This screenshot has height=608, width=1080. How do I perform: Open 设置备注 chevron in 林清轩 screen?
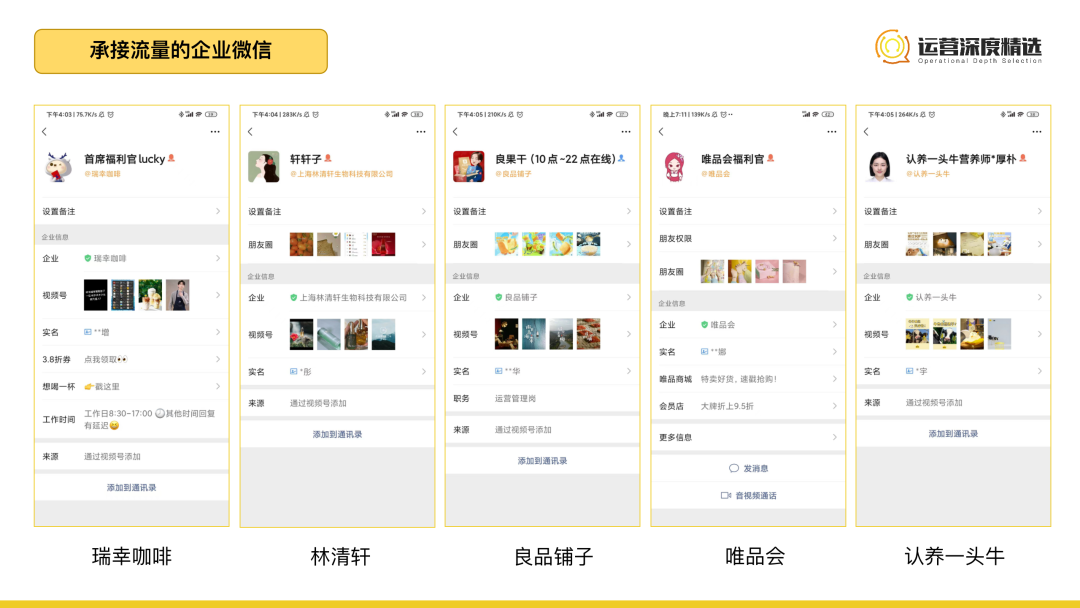(424, 211)
